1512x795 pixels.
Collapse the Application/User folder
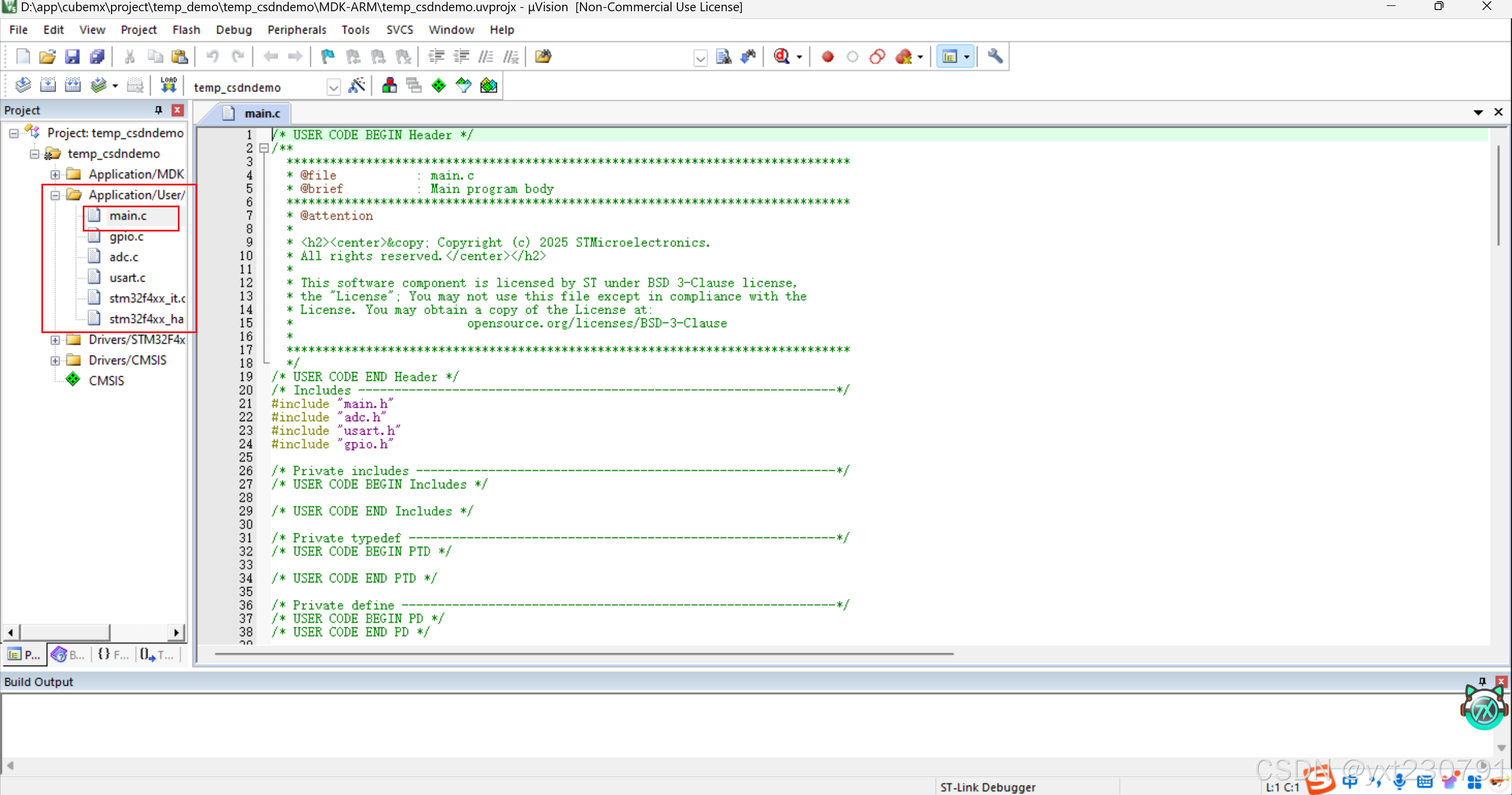[55, 195]
